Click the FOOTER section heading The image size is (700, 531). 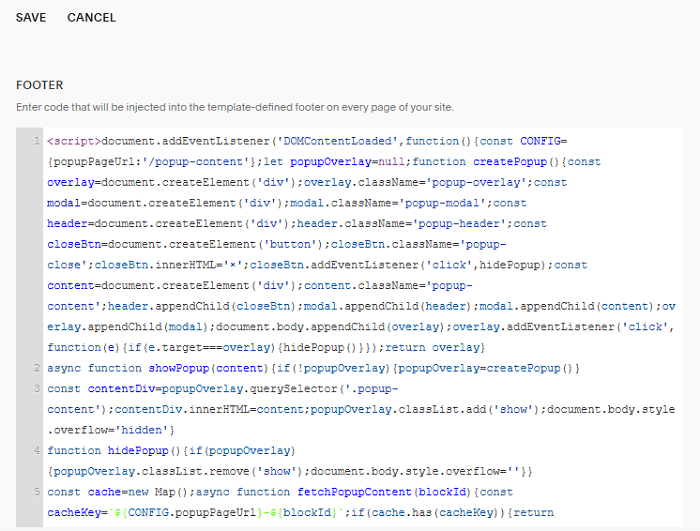coord(40,86)
